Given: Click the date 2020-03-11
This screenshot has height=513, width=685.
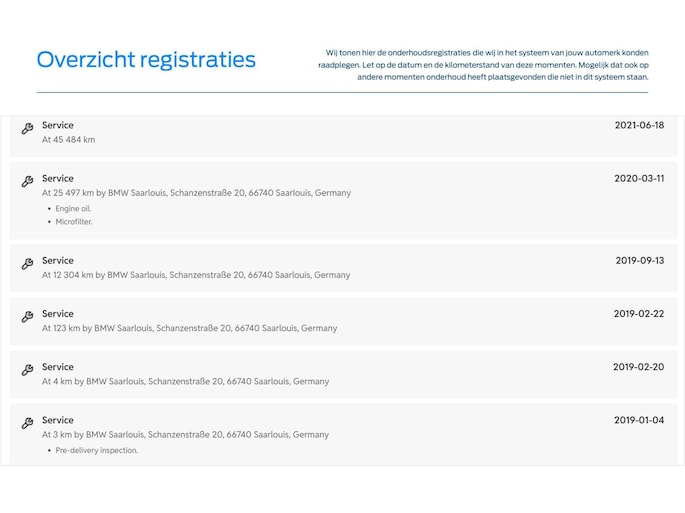Looking at the screenshot, I should (x=639, y=178).
